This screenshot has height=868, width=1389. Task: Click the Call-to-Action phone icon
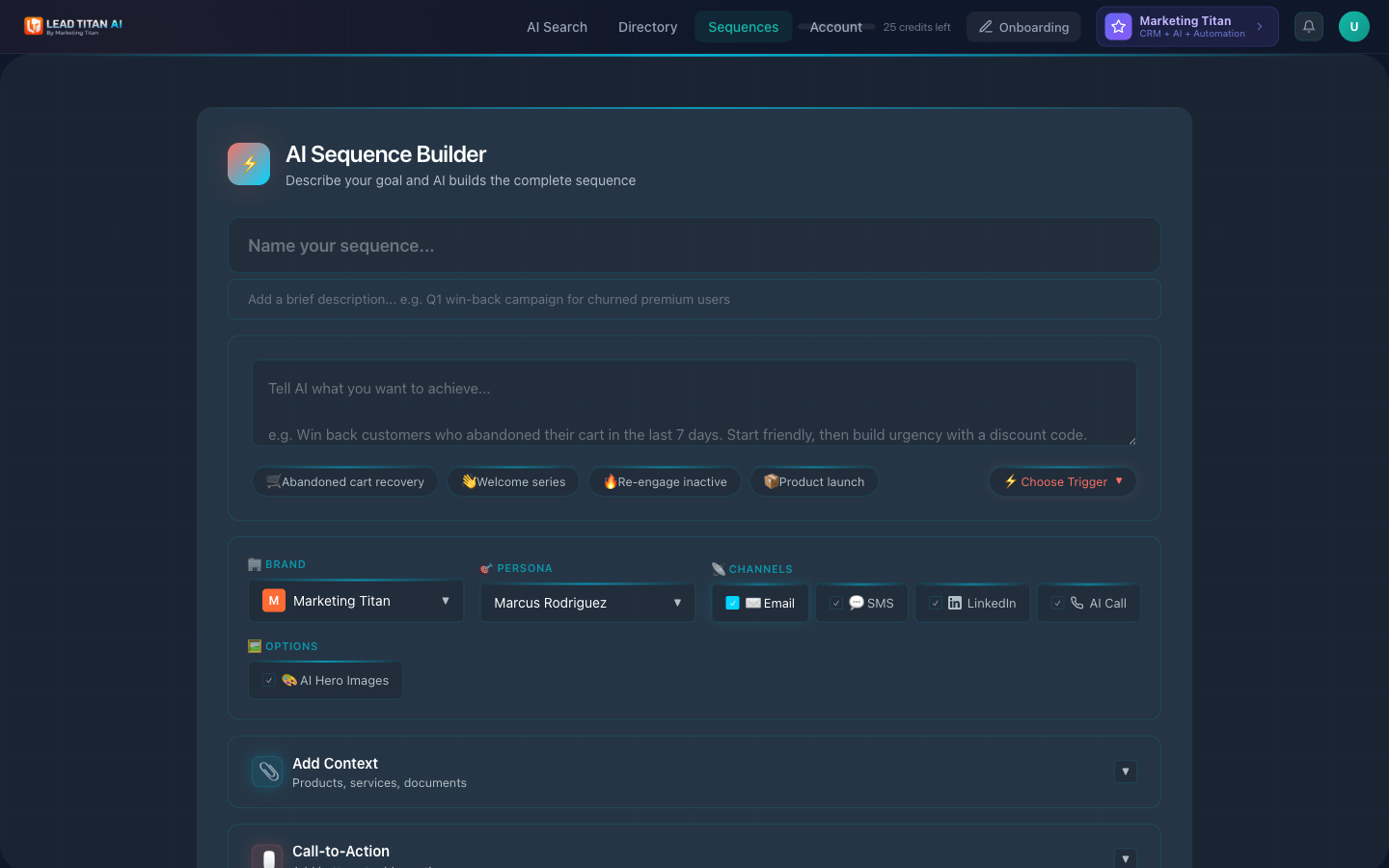266,856
